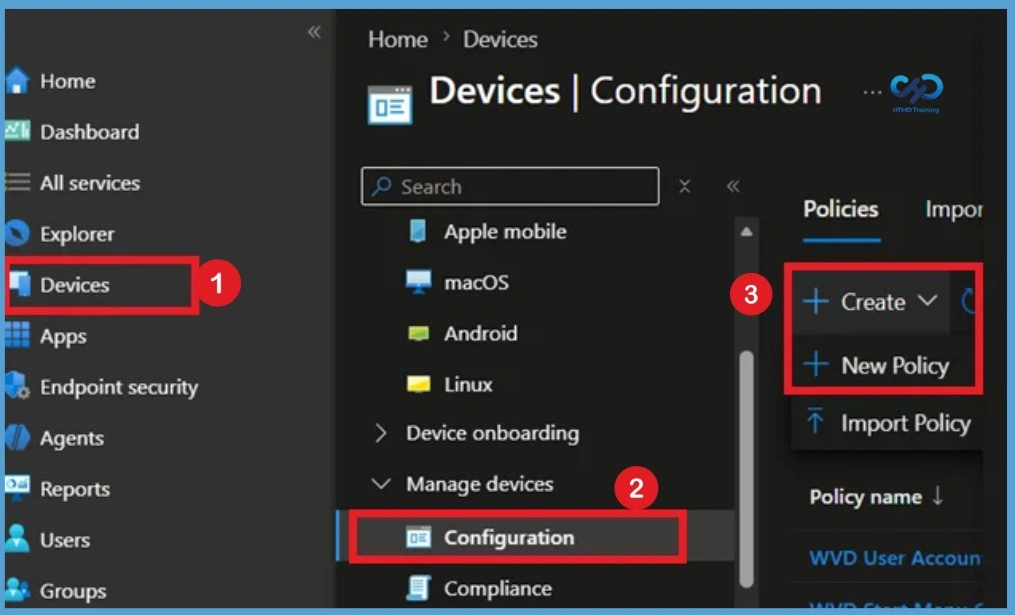The image size is (1015, 615).
Task: Select macOS platform entry
Action: tap(476, 282)
